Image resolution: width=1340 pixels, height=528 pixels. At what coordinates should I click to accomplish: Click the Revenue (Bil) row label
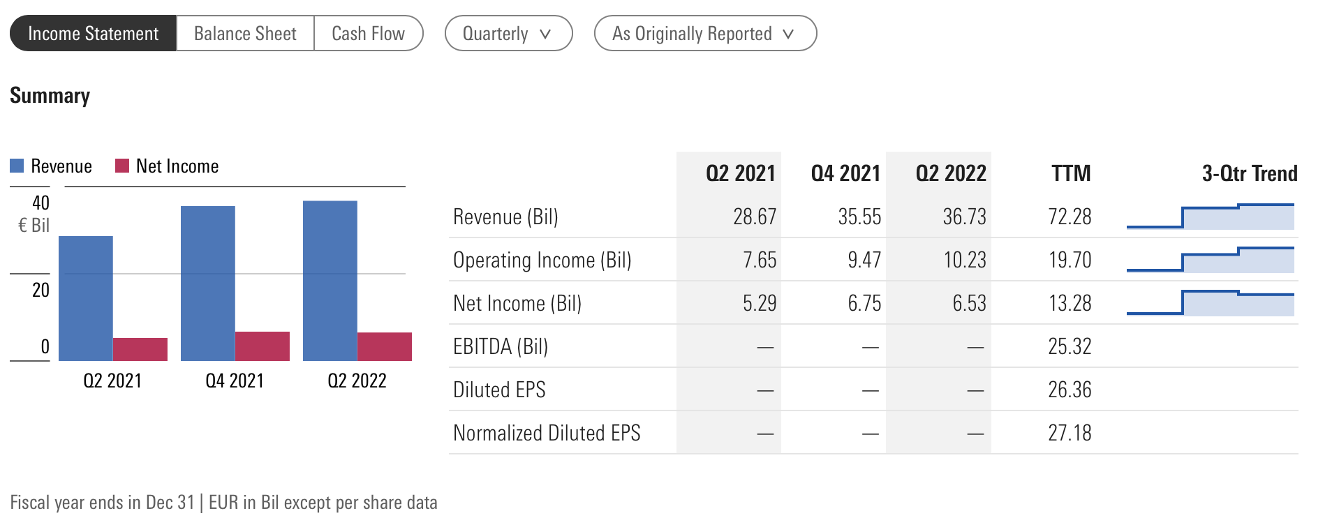pyautogui.click(x=505, y=217)
